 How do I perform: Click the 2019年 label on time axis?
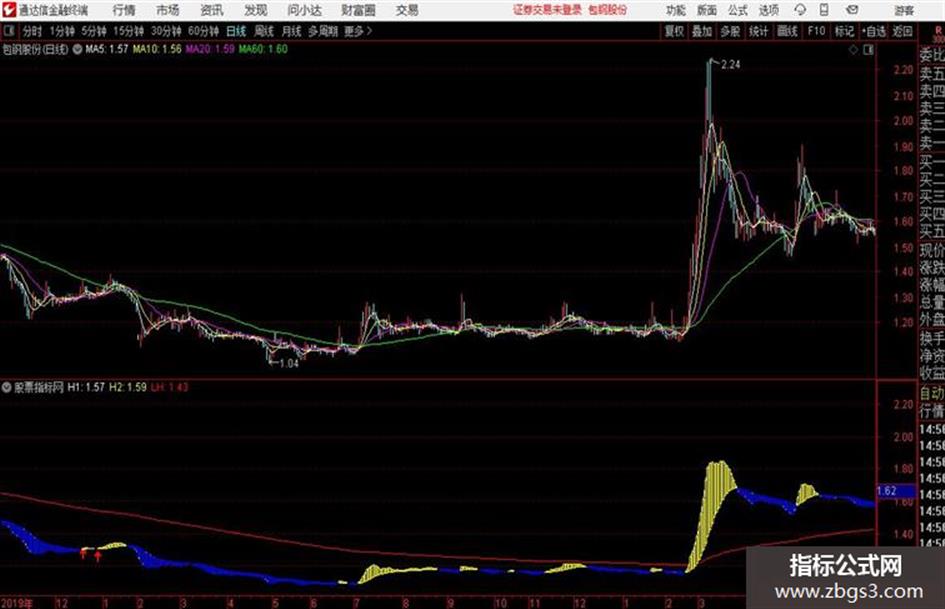click(x=17, y=603)
